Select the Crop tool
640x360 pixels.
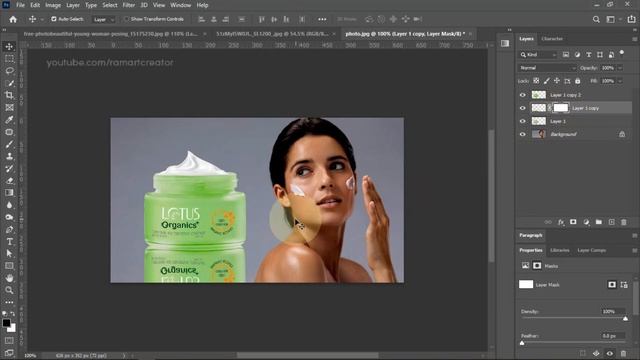[x=9, y=95]
